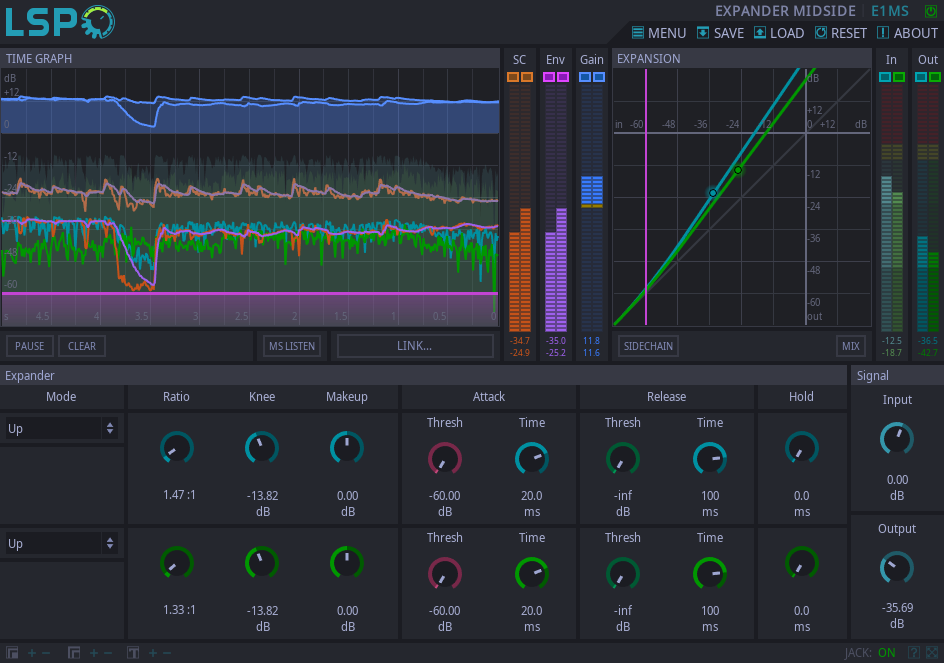Click the E1MS plugin identifier
Image resolution: width=944 pixels, height=663 pixels.
point(890,11)
